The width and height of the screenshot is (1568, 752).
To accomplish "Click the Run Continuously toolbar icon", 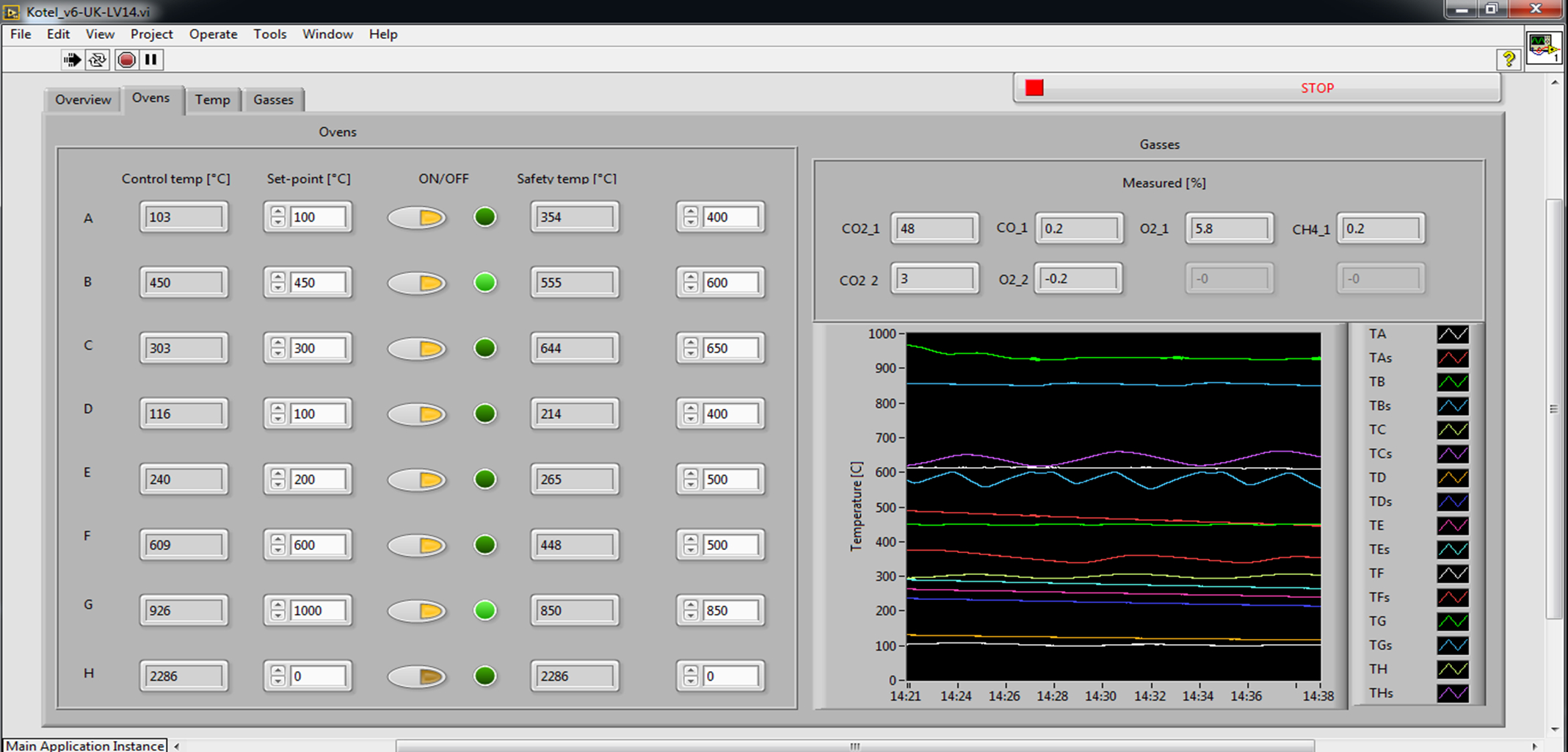I will pyautogui.click(x=98, y=60).
